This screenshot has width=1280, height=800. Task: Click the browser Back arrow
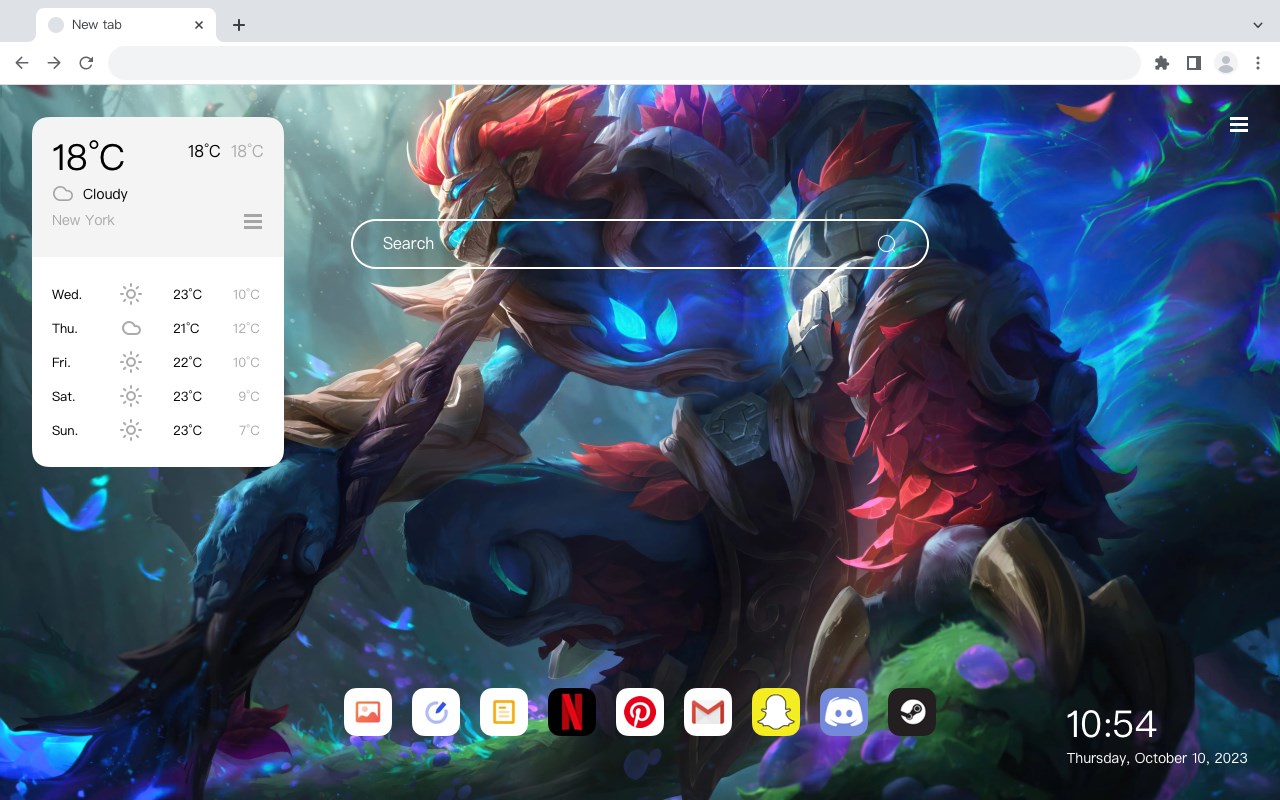[x=22, y=63]
